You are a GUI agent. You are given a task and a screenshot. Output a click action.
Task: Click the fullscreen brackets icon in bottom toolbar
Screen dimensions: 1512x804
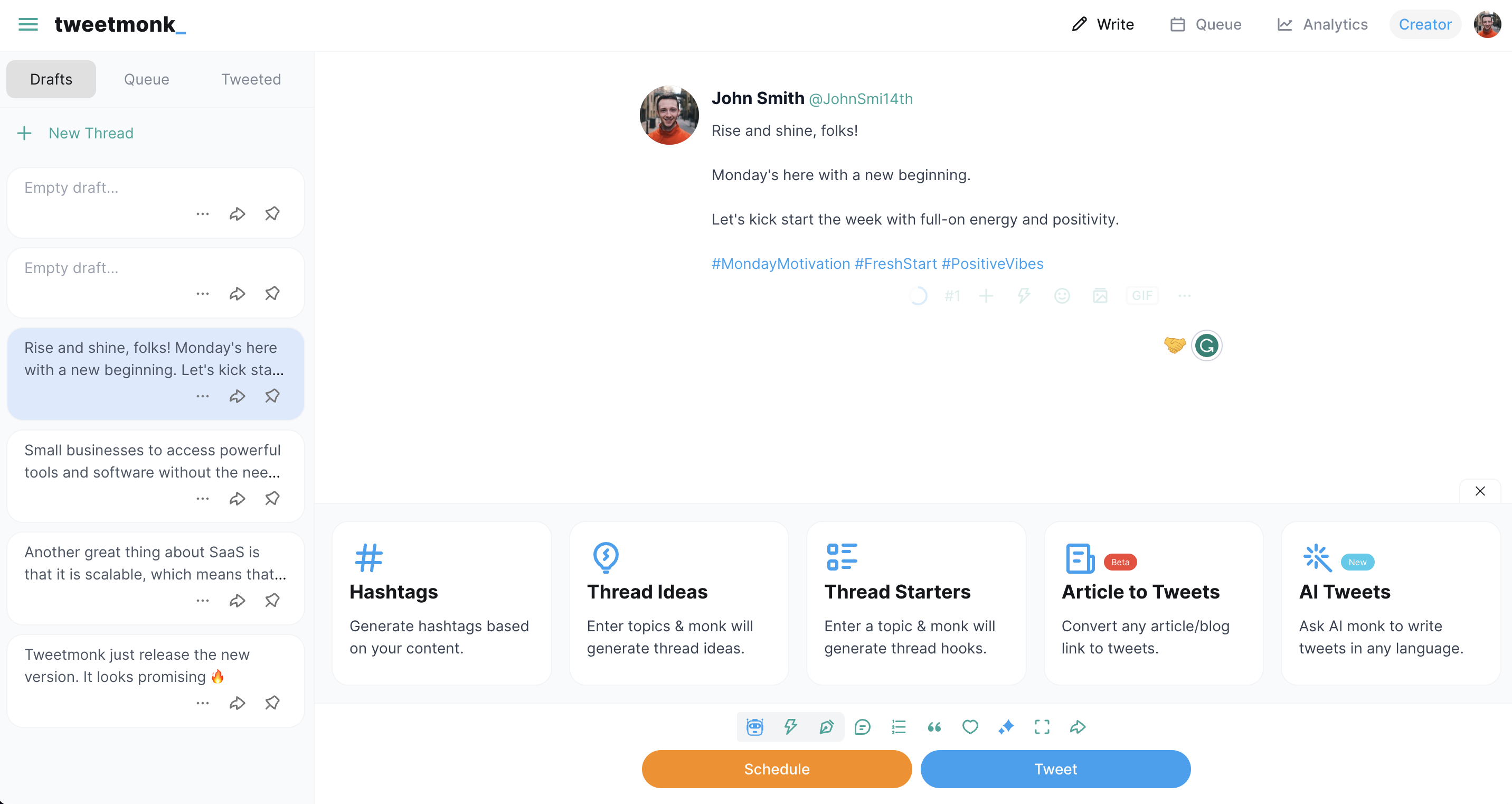[1042, 727]
